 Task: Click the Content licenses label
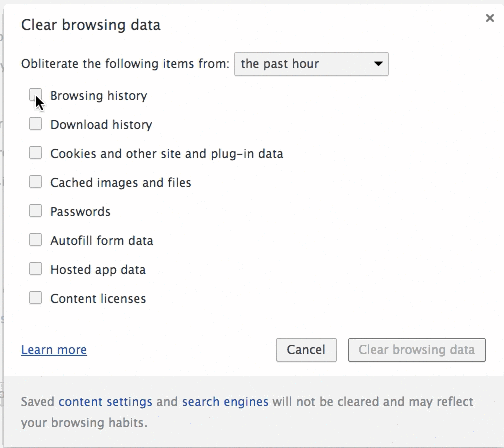98,299
